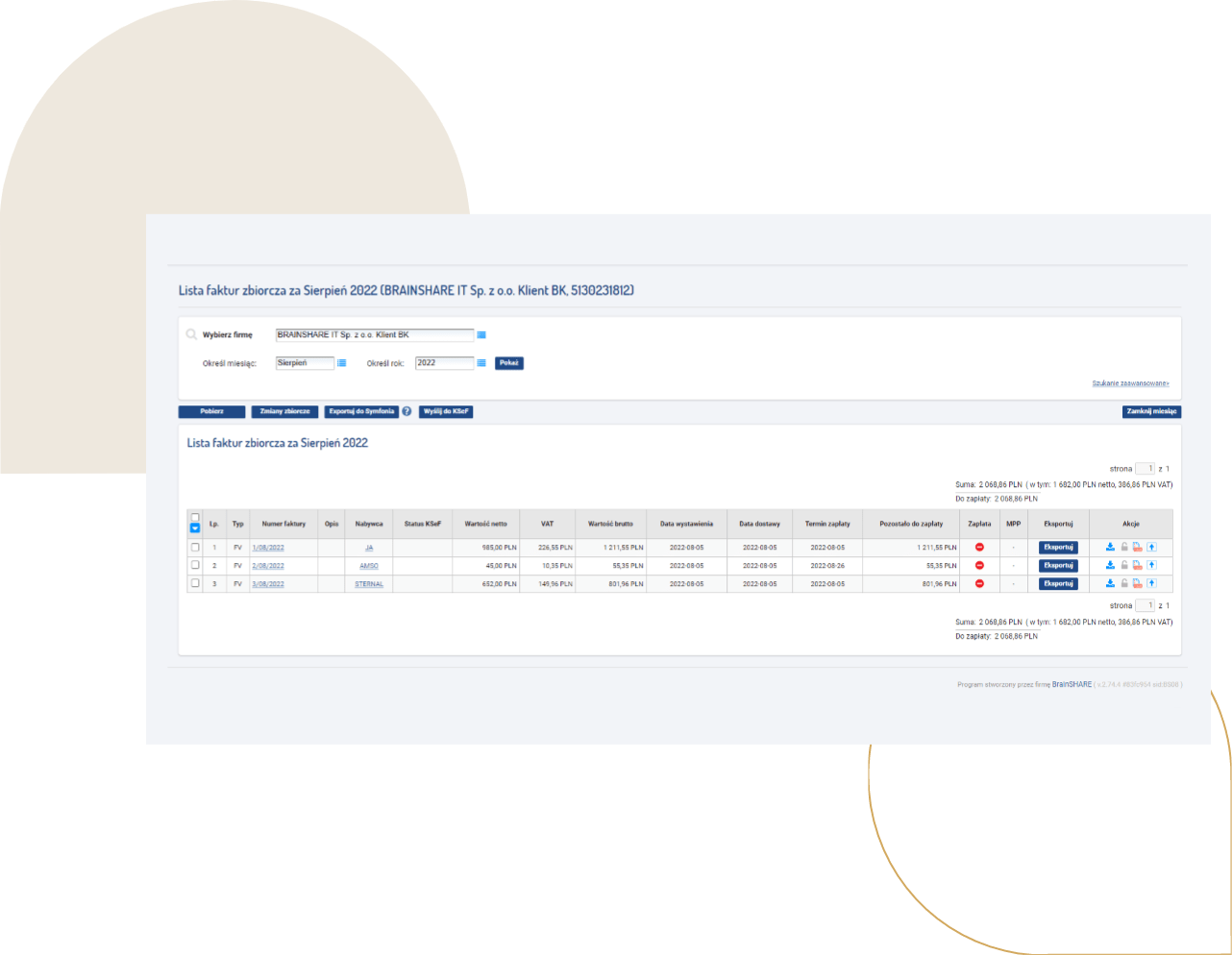1232x955 pixels.
Task: Open the blue bulk-selection dropdown arrow in the table header
Action: (195, 528)
